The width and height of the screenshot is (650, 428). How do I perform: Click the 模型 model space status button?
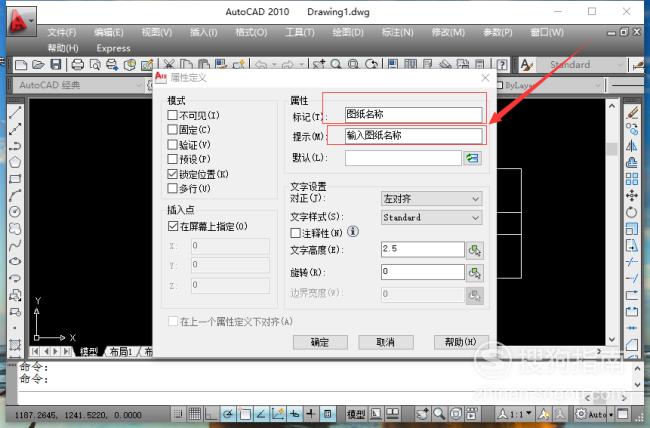[x=356, y=413]
